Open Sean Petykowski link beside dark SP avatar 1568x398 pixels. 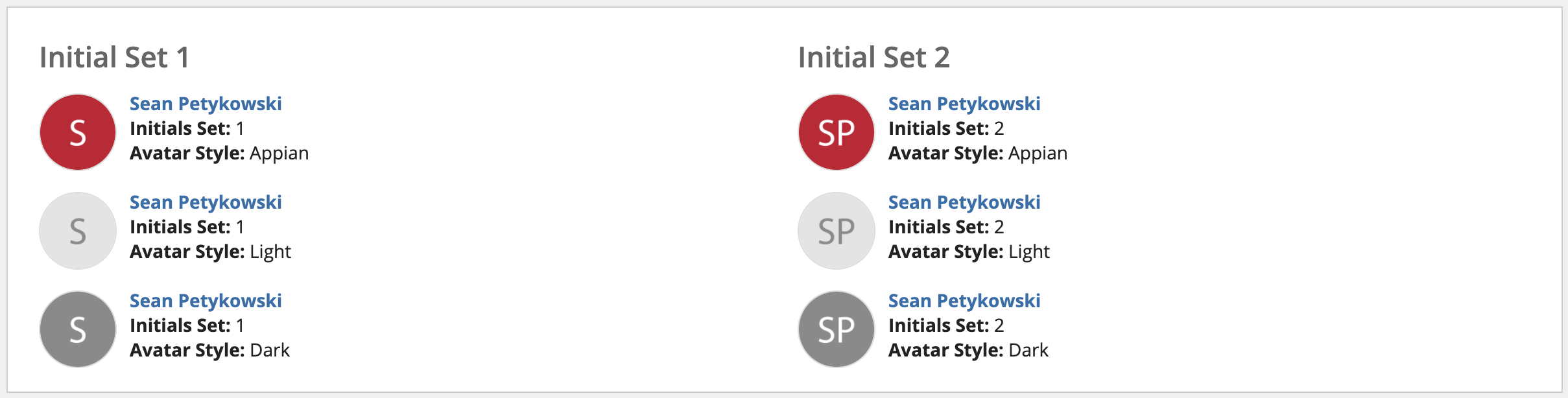964,301
